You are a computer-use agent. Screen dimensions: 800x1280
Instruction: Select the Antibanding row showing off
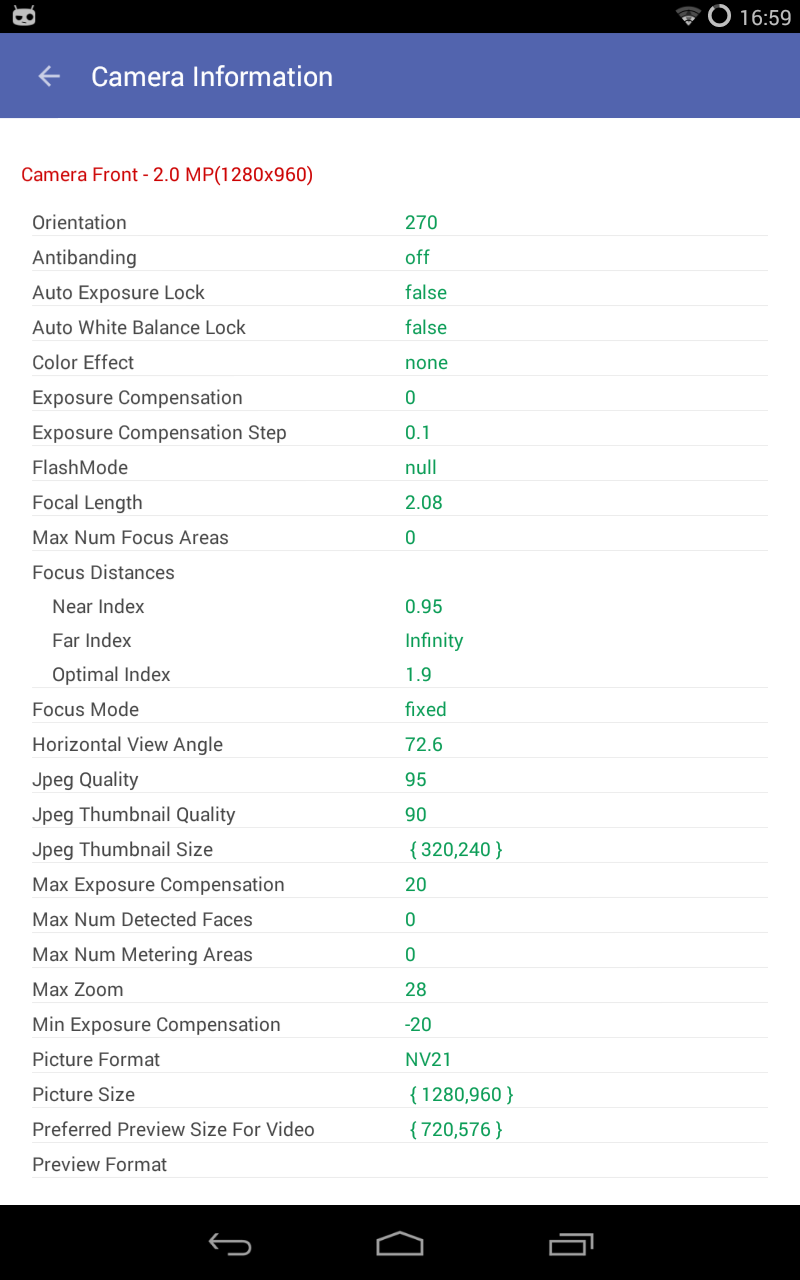400,257
